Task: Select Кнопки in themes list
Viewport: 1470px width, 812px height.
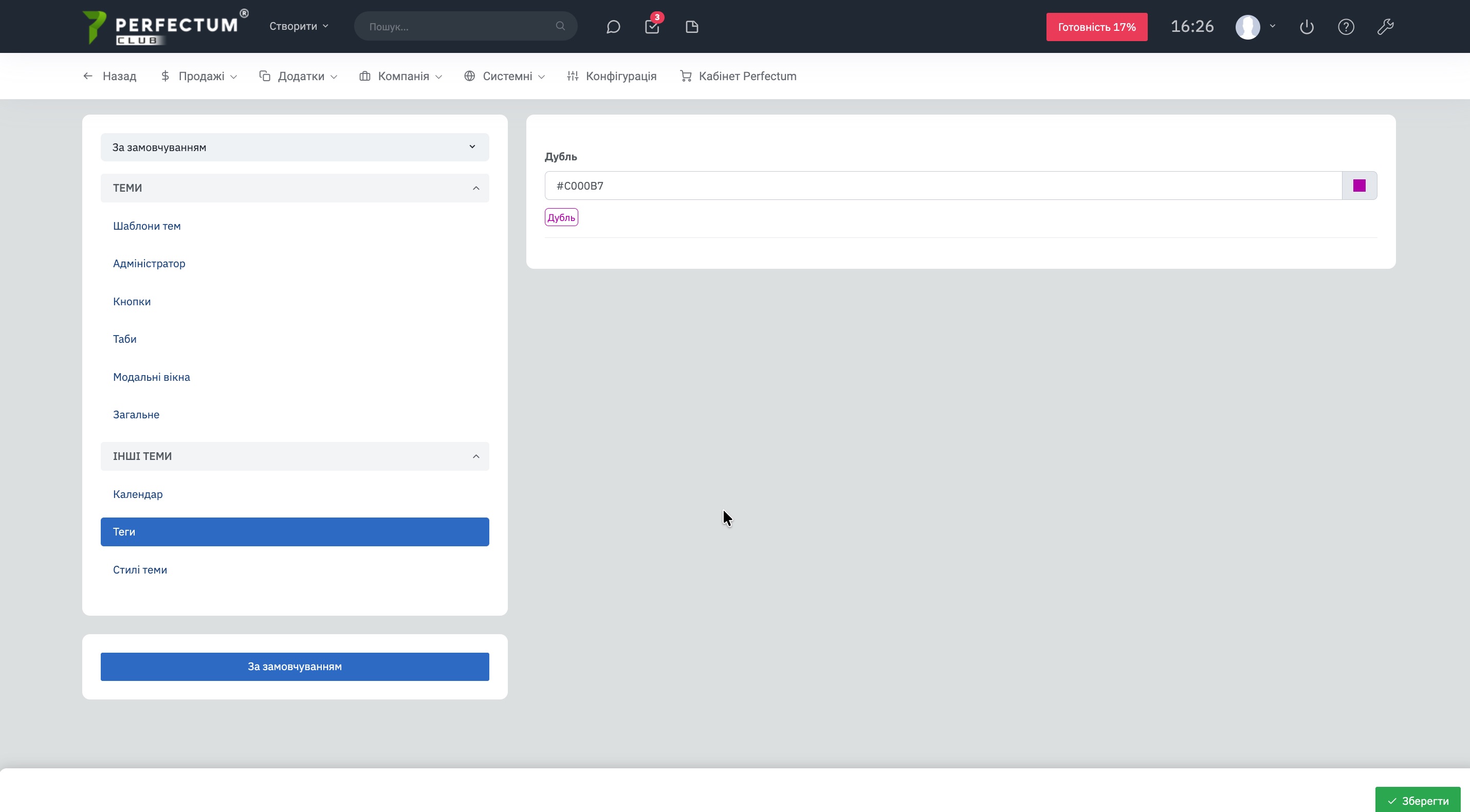Action: 132,301
